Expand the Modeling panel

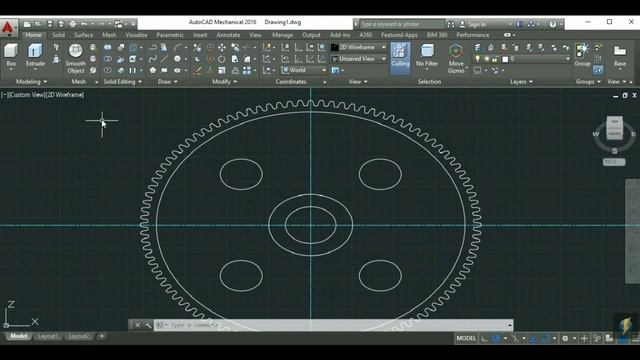(x=31, y=82)
